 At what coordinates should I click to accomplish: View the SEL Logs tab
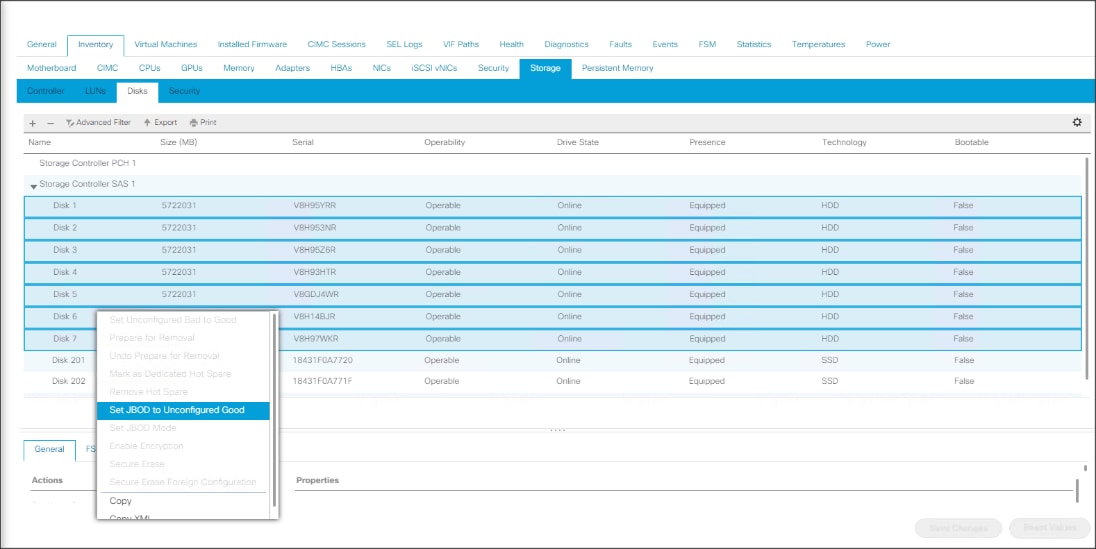pyautogui.click(x=404, y=44)
